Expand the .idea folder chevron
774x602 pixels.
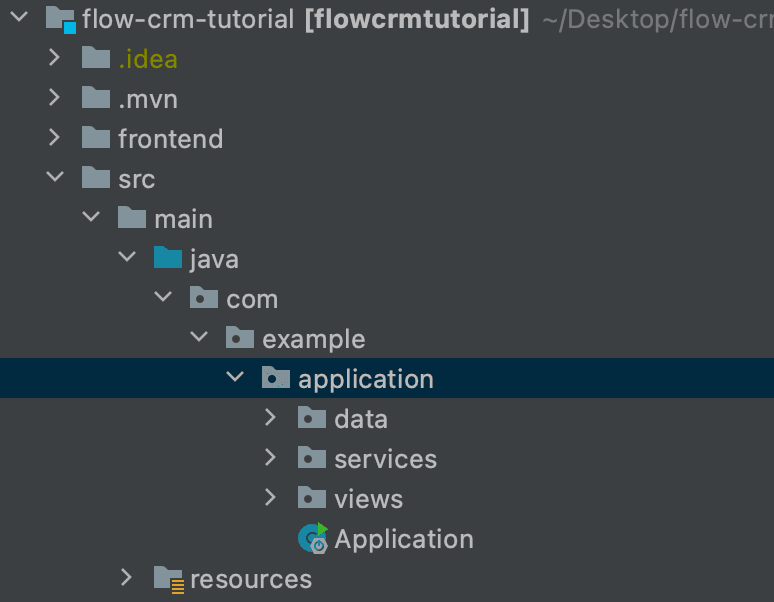click(54, 58)
